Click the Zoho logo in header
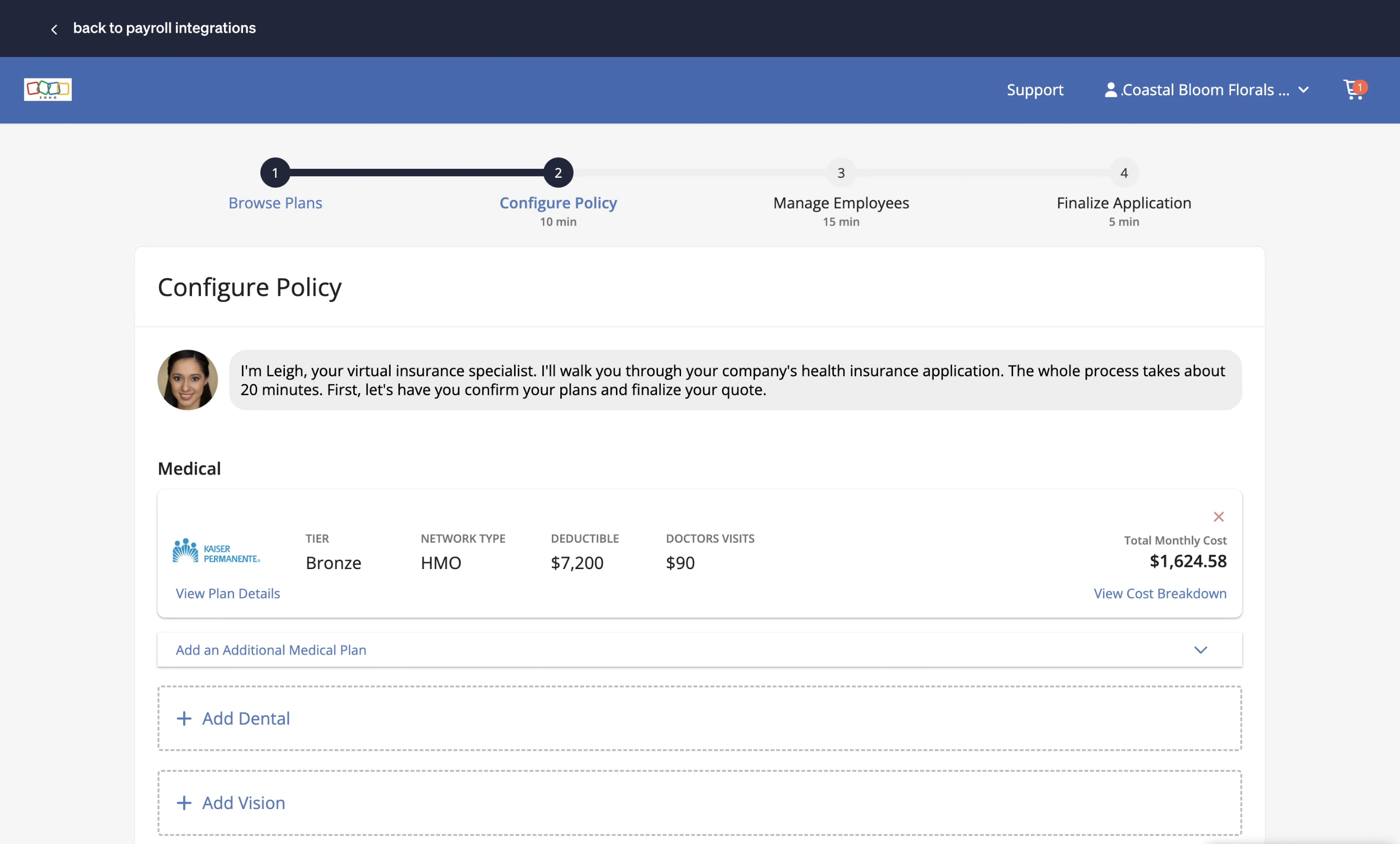 (x=48, y=90)
